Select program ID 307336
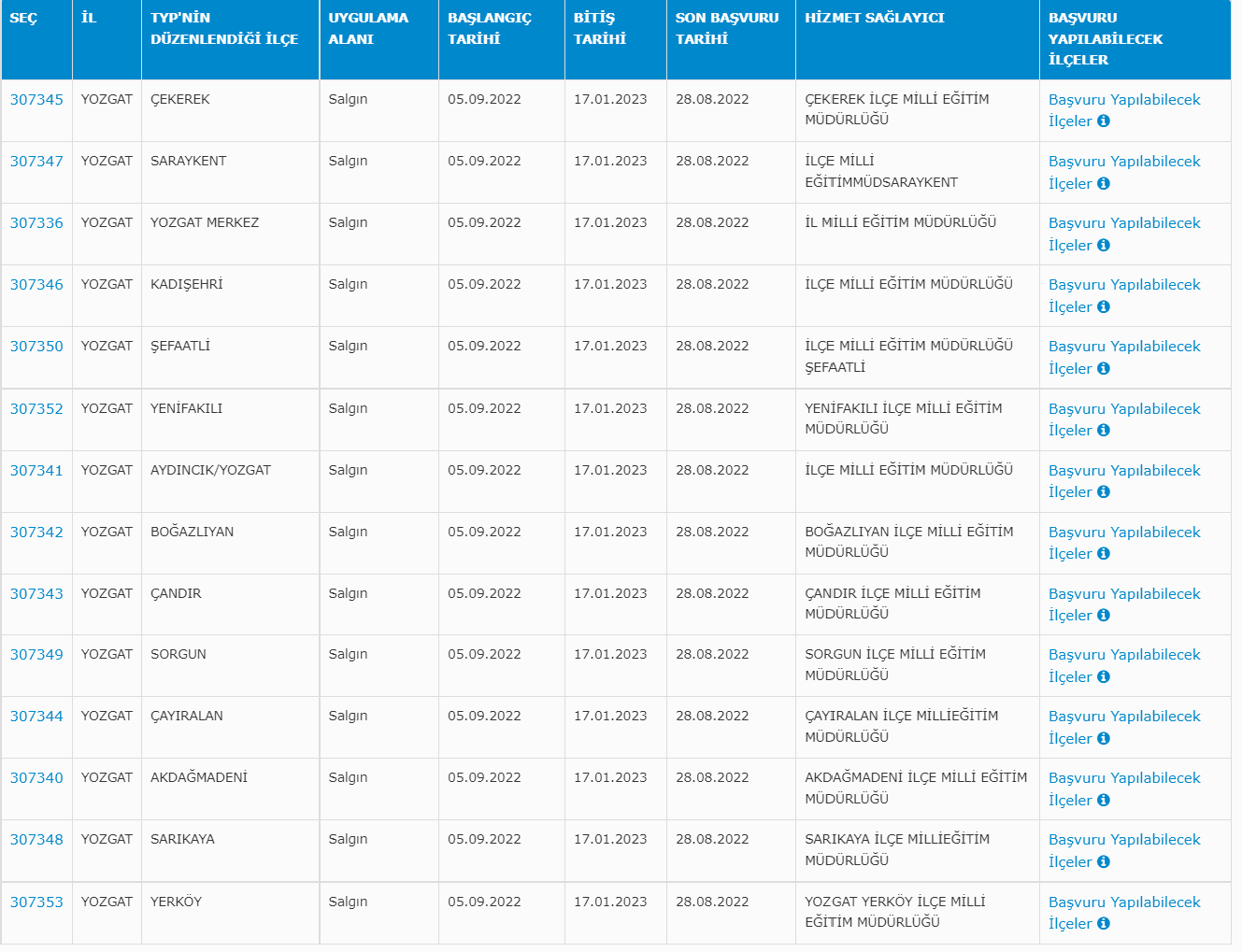 tap(36, 223)
